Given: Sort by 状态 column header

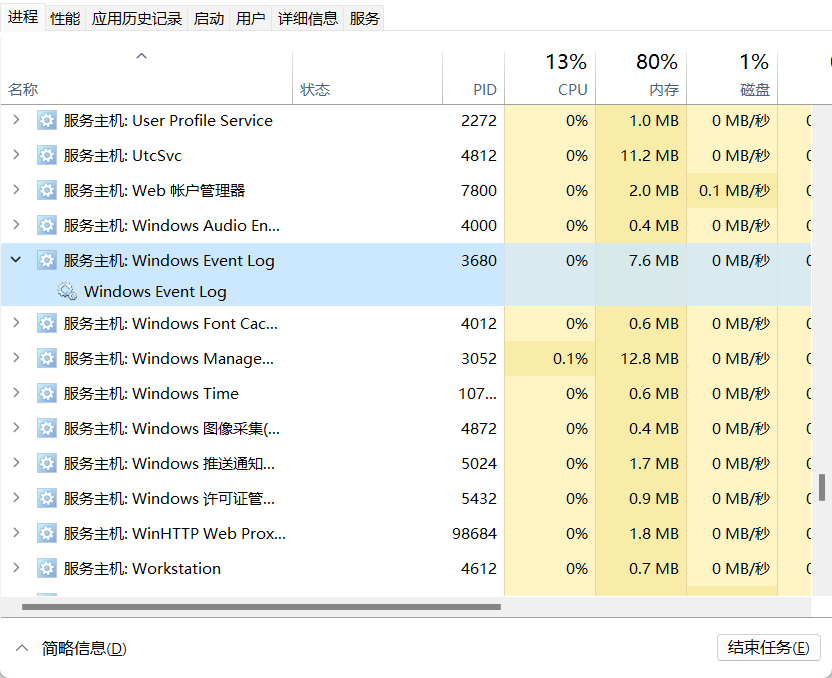Looking at the screenshot, I should 367,77.
